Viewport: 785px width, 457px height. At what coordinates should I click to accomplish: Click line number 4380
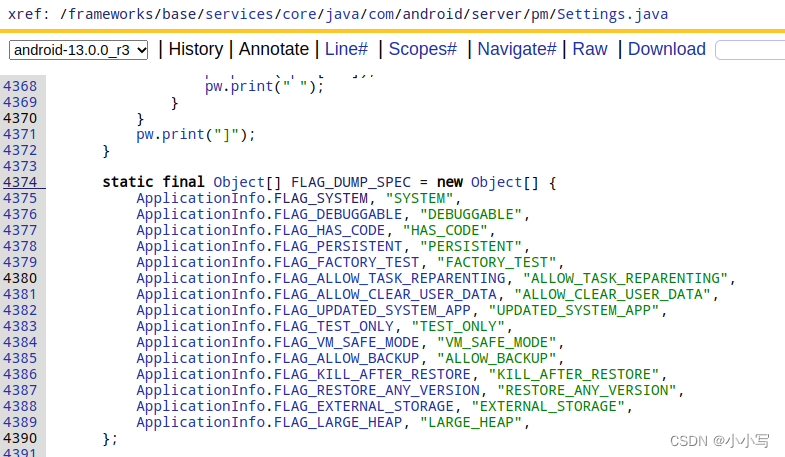(x=20, y=278)
